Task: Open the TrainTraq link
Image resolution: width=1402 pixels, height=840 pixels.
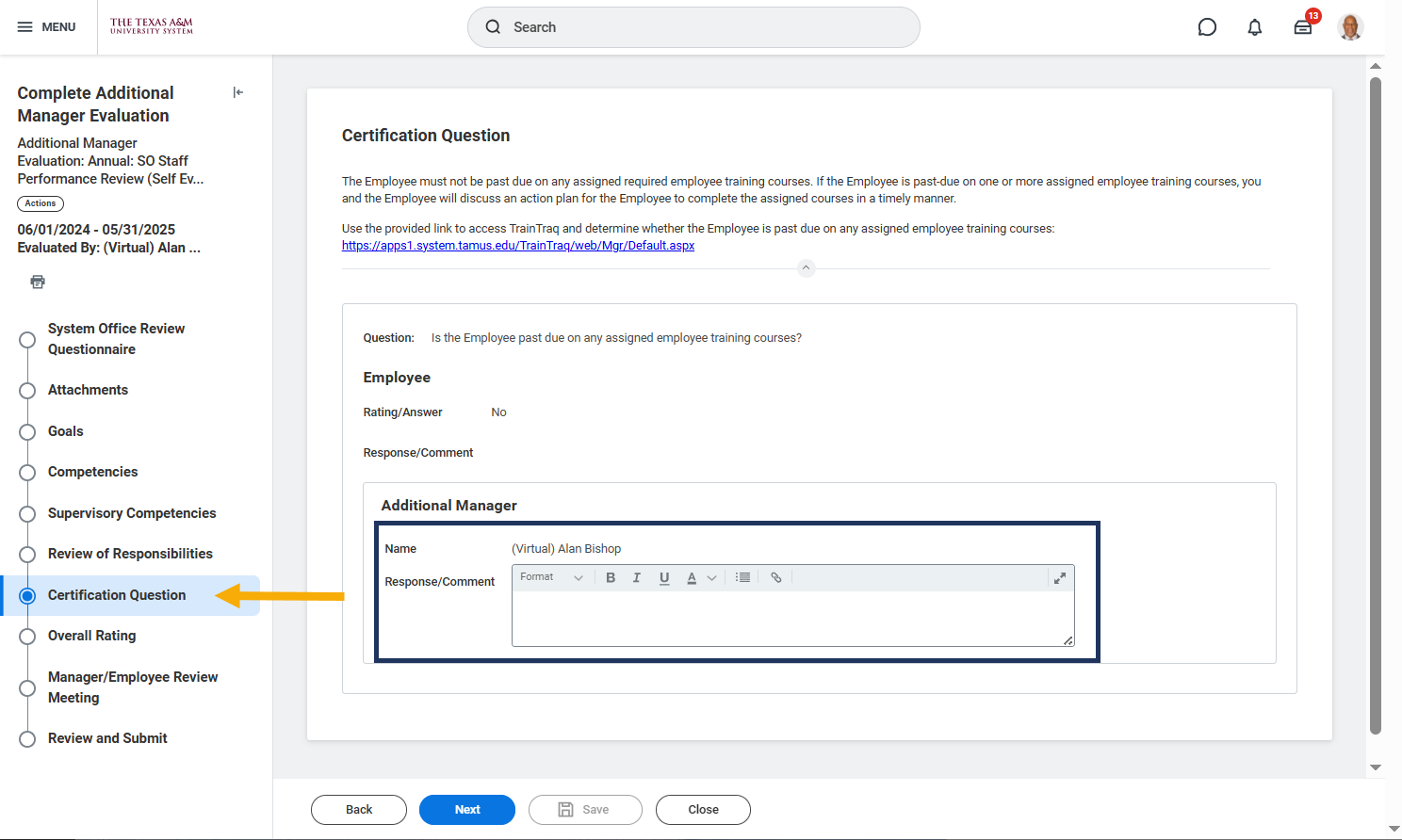Action: tap(518, 246)
